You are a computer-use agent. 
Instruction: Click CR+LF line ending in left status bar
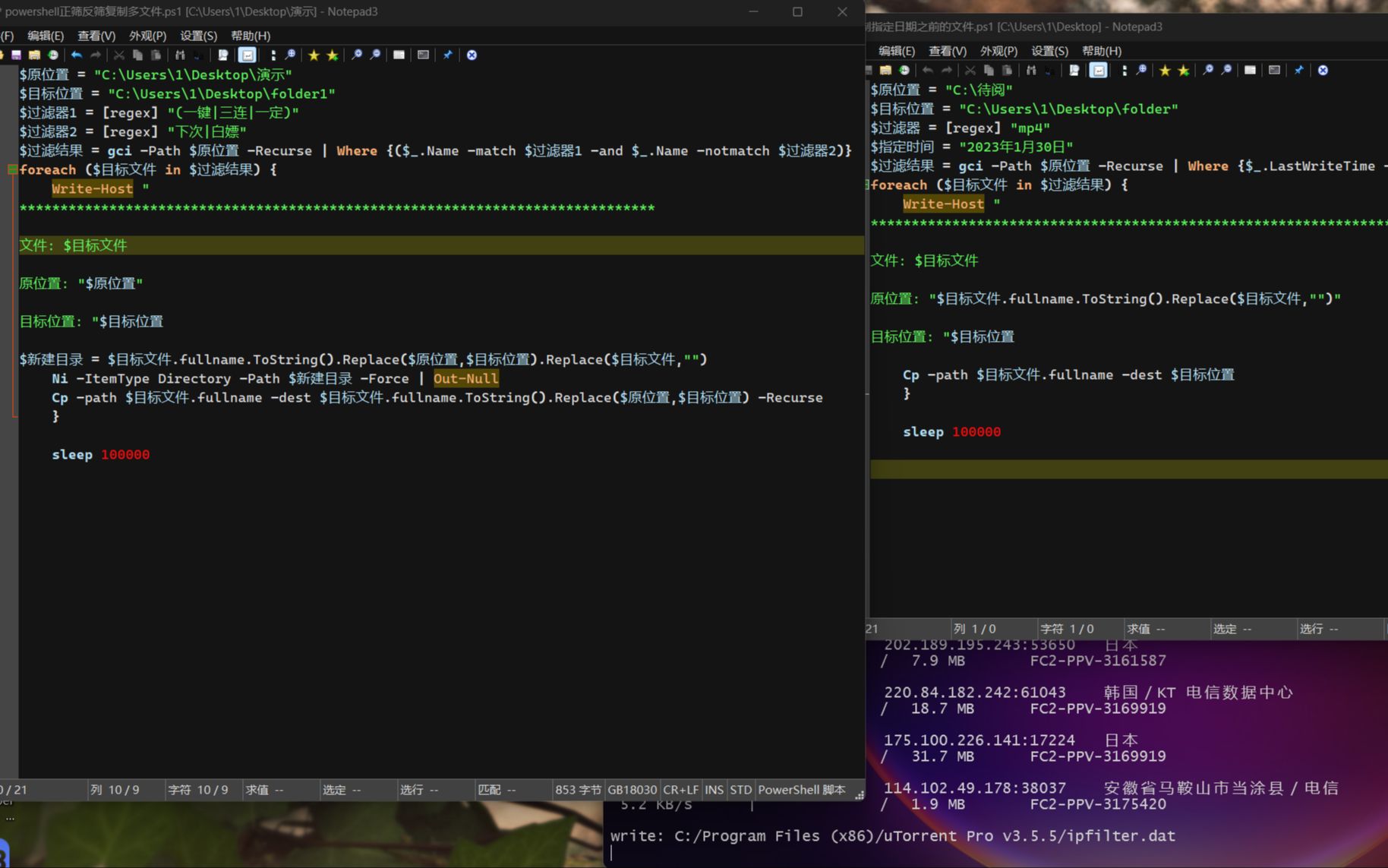pos(680,790)
